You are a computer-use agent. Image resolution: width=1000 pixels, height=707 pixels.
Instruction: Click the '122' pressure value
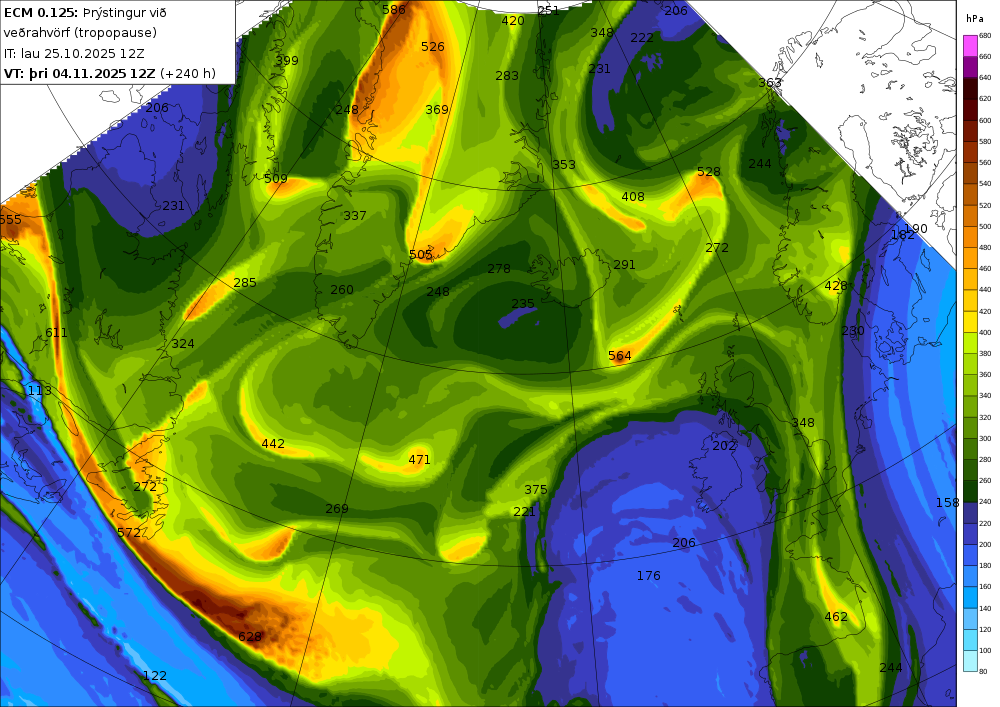pyautogui.click(x=154, y=676)
